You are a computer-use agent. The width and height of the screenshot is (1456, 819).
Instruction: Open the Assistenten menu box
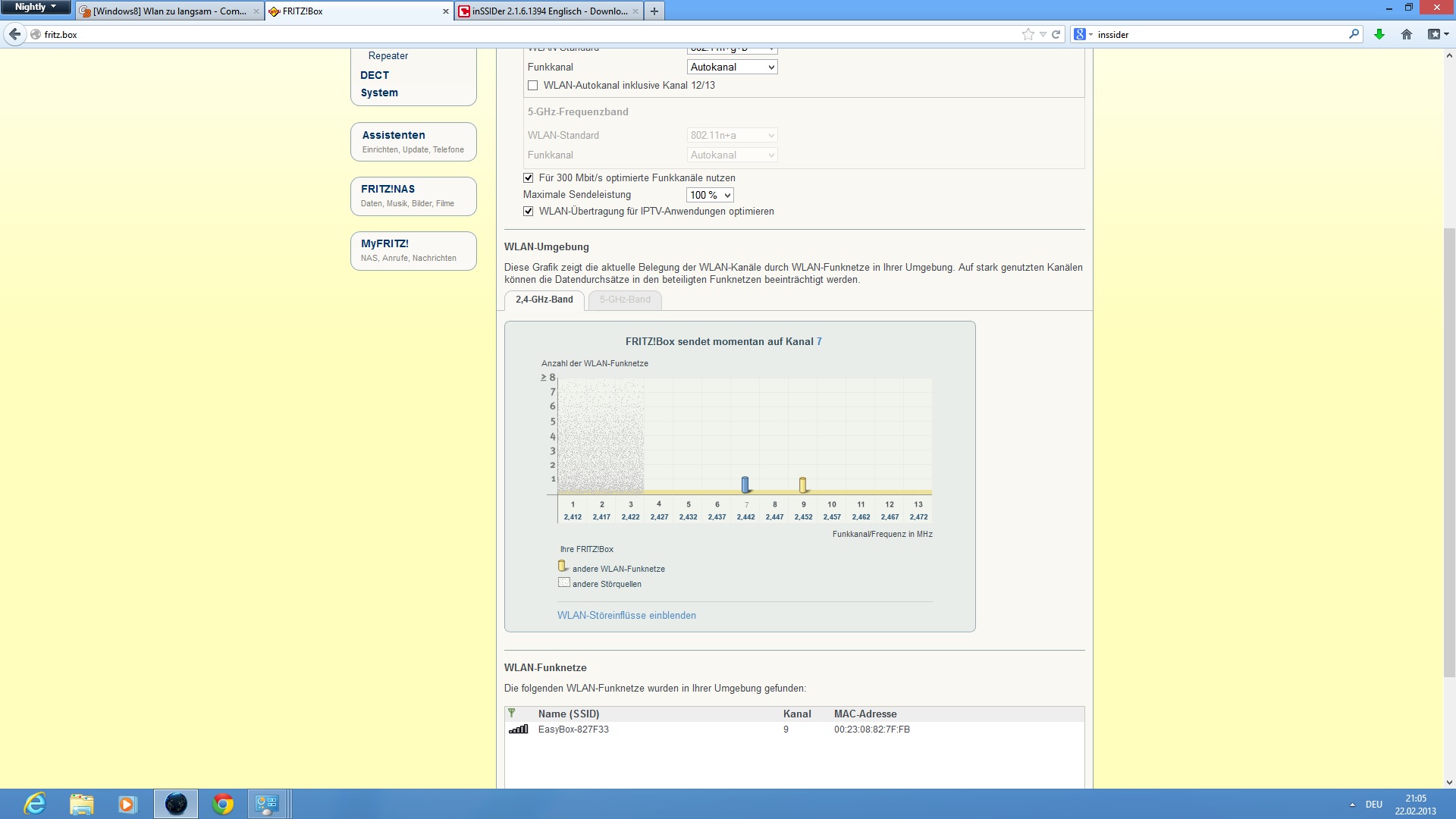(x=413, y=142)
